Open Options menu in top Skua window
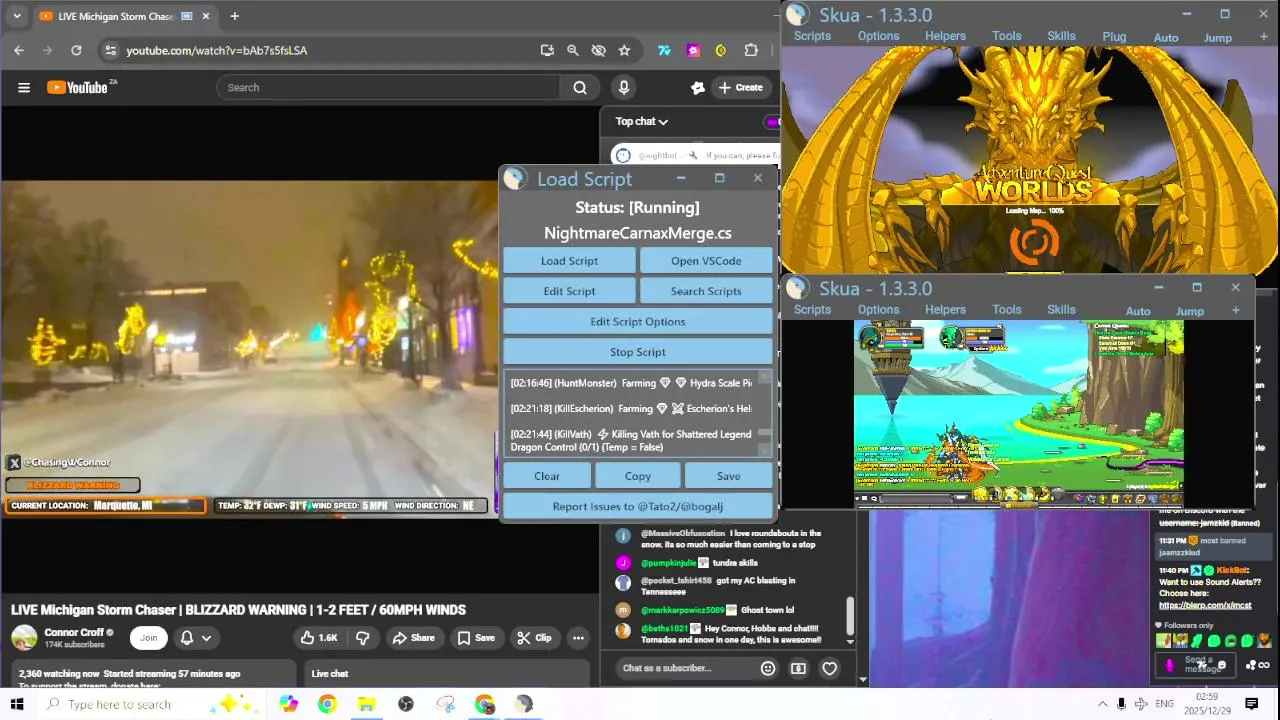 click(878, 36)
